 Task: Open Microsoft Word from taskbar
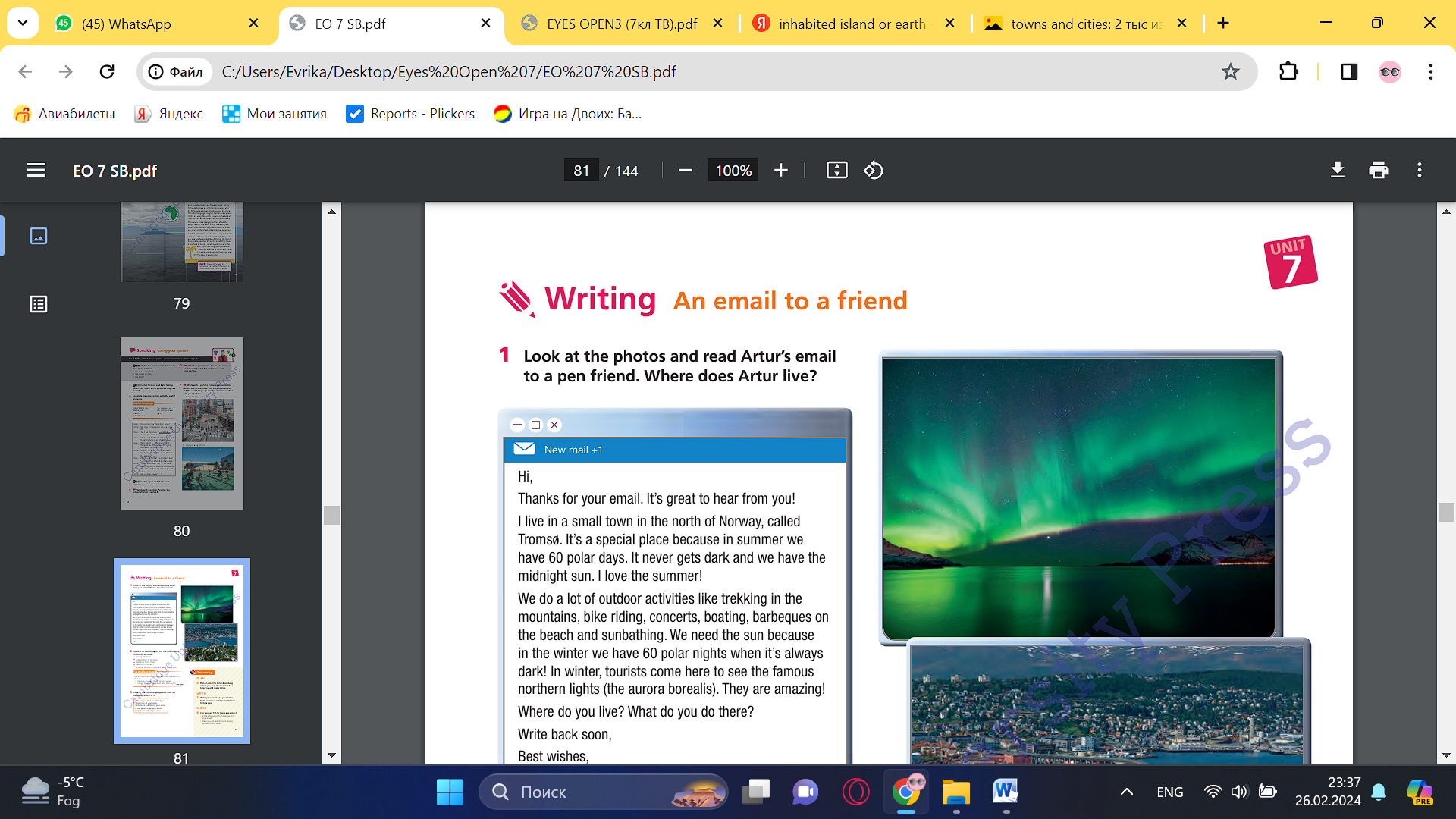pos(1006,792)
